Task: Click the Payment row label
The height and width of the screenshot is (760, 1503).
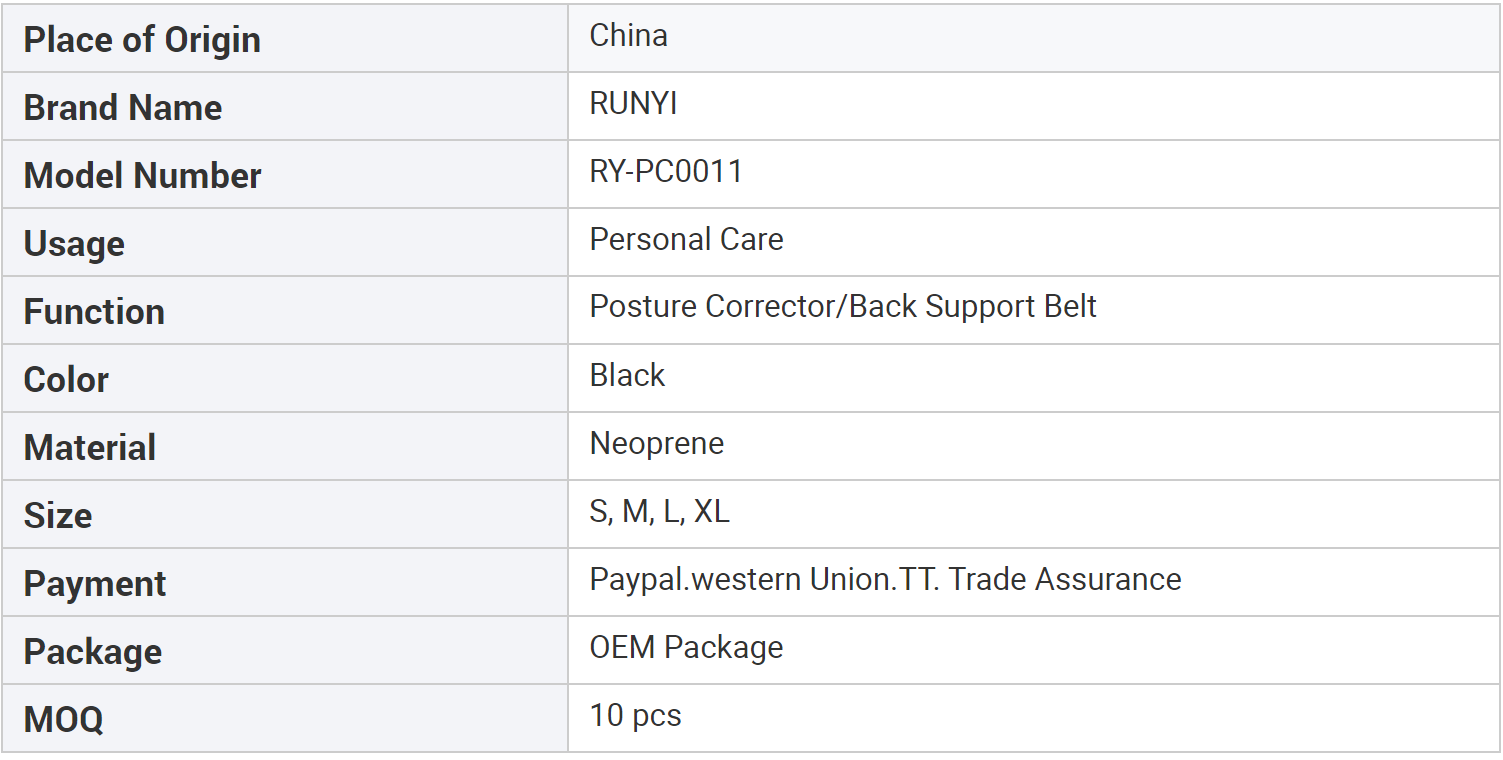Action: coord(95,584)
